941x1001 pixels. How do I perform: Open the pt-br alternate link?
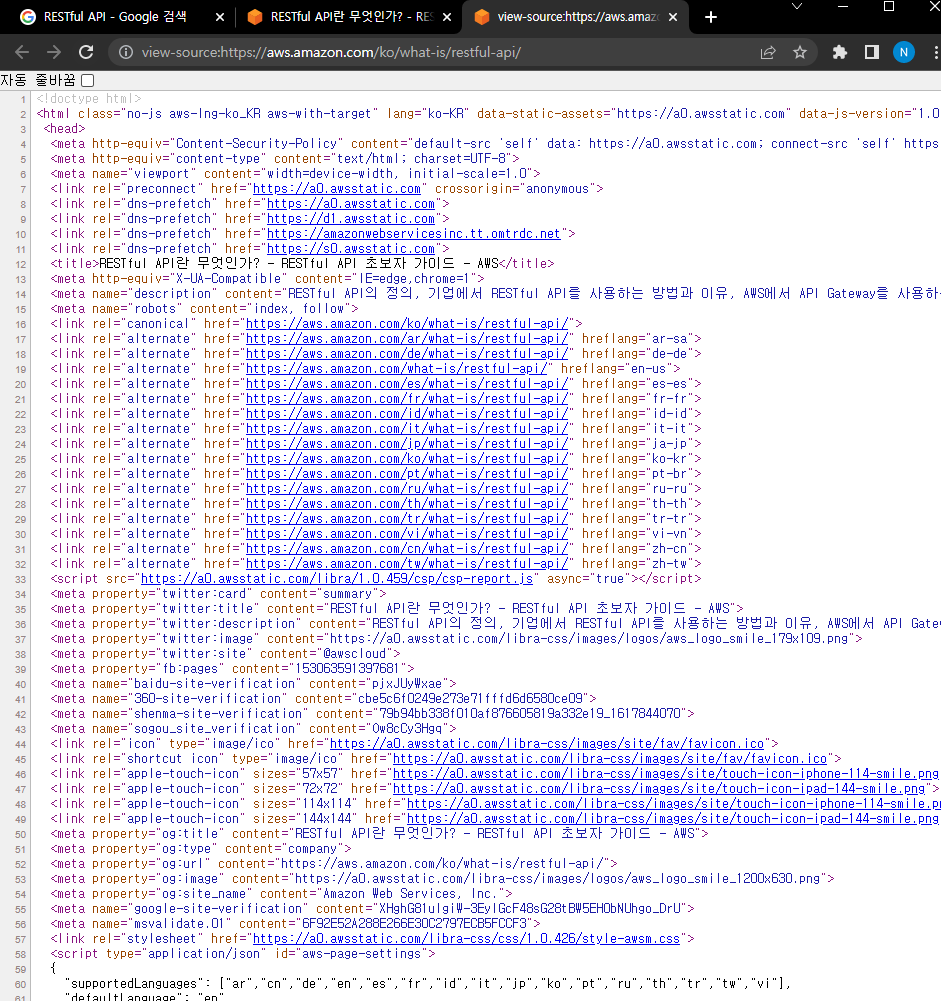407,474
